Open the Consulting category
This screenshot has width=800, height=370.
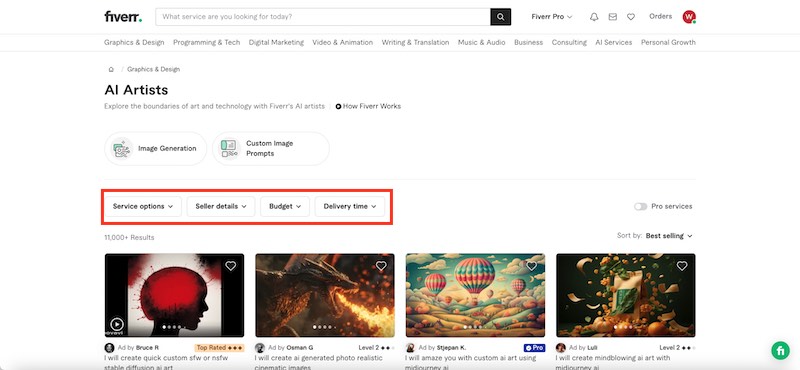pyautogui.click(x=569, y=42)
